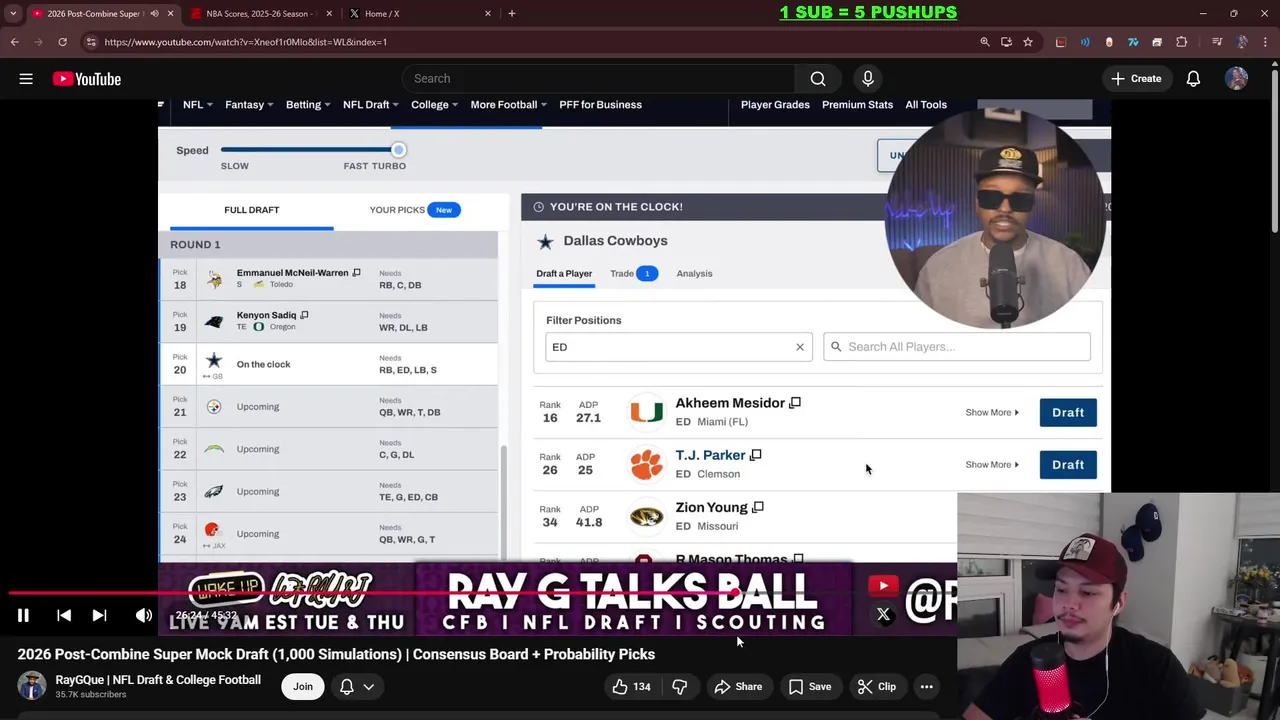The height and width of the screenshot is (720, 1280).
Task: Click the YouTube search magnifier button
Action: [x=818, y=79]
